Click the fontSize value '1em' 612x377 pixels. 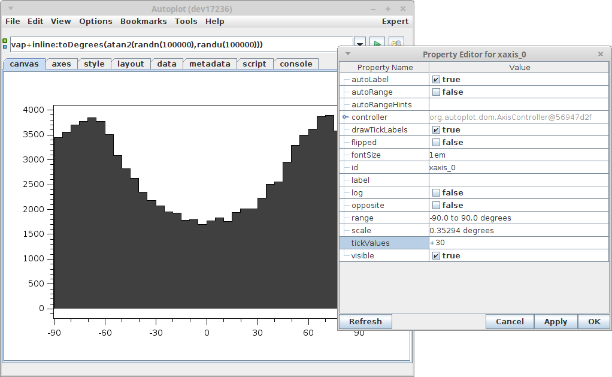(x=438, y=155)
